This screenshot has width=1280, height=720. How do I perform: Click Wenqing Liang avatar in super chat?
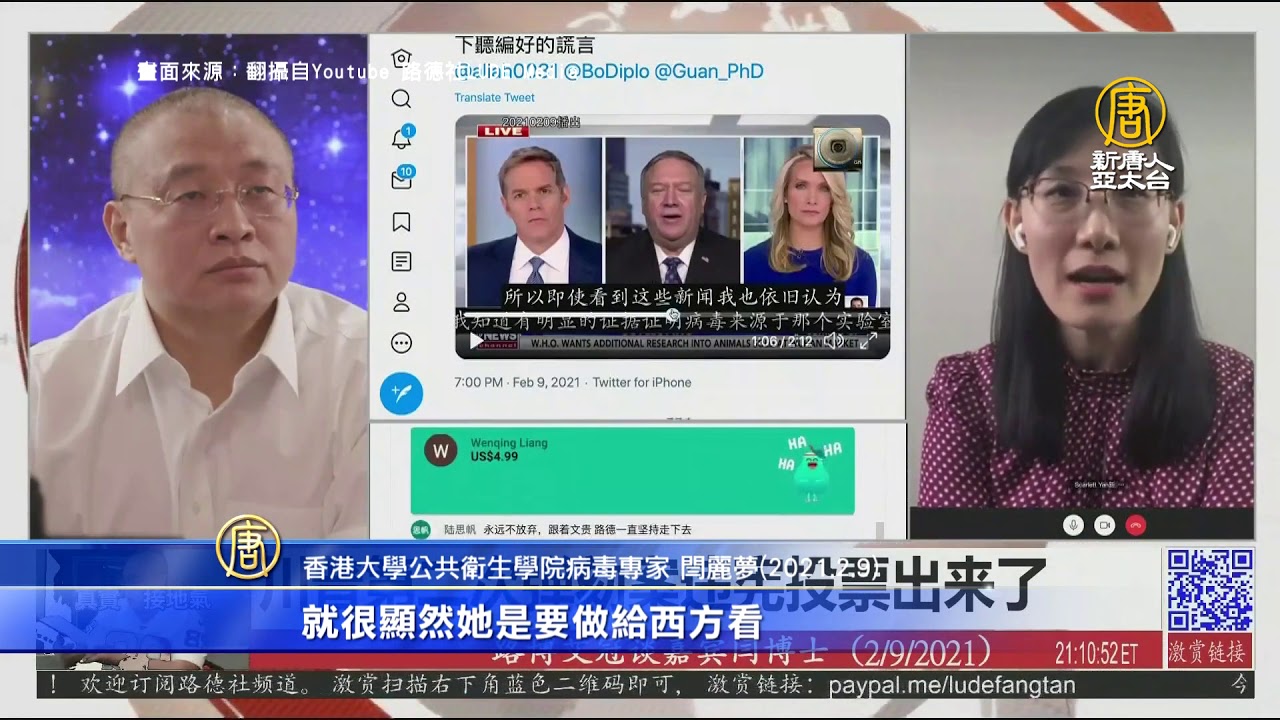point(440,450)
